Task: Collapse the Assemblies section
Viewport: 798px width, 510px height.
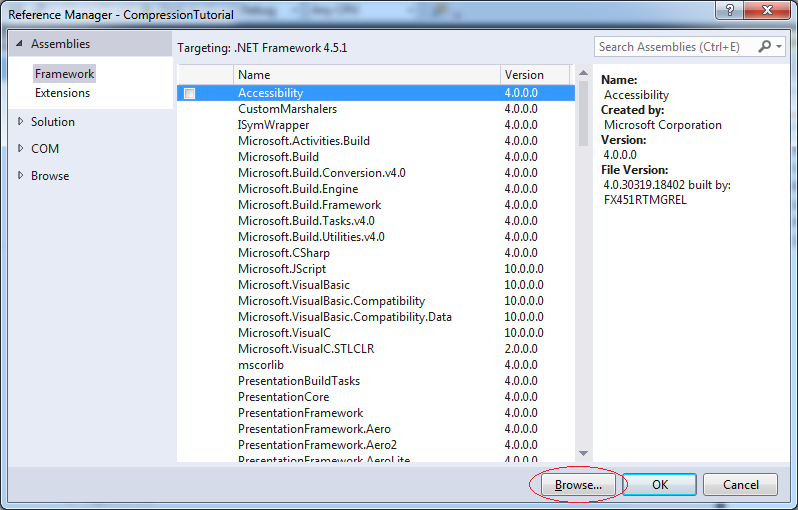Action: pyautogui.click(x=19, y=44)
